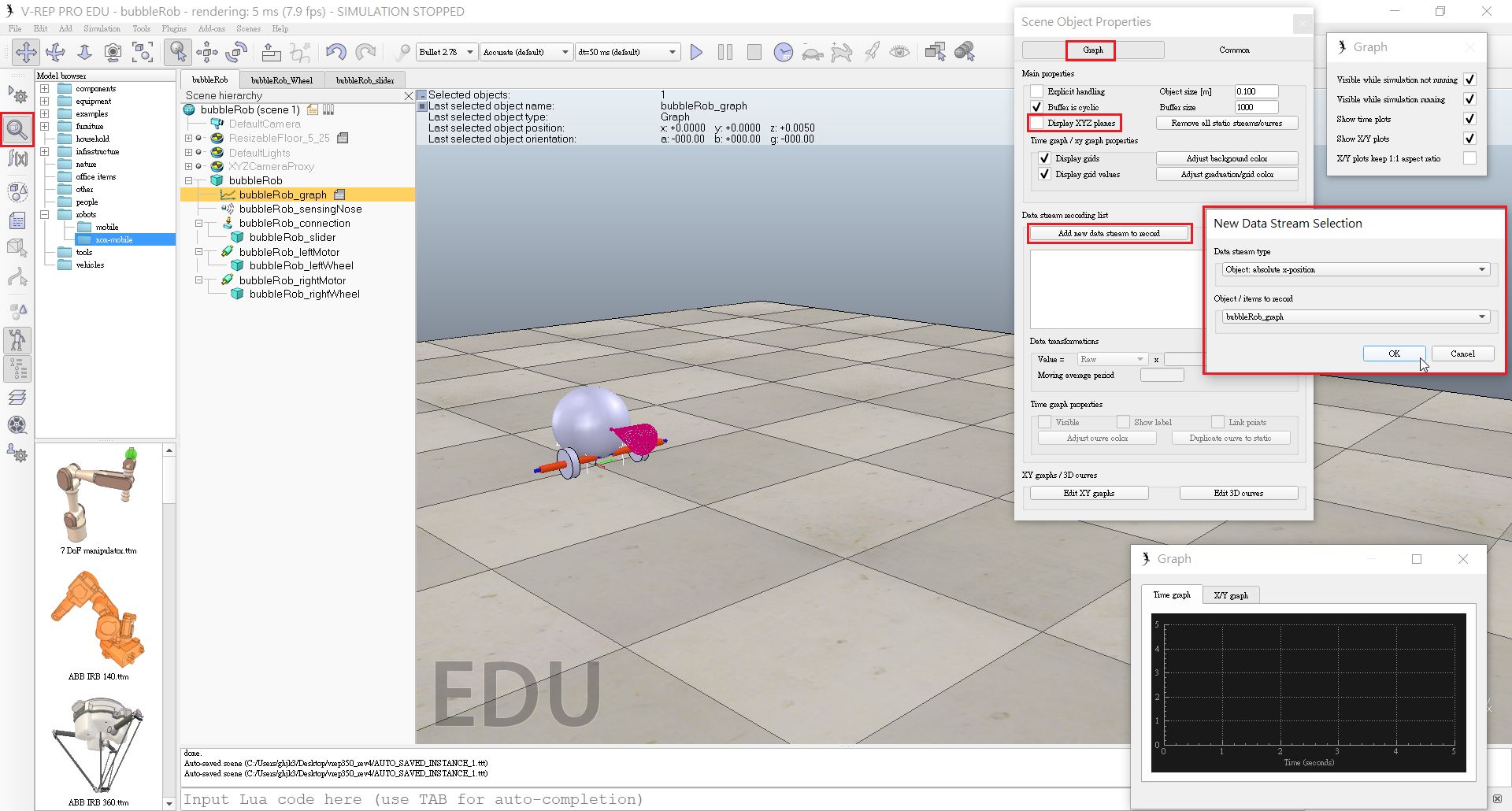Open dt=50 ms time step dropdown
1512x811 pixels.
point(627,52)
